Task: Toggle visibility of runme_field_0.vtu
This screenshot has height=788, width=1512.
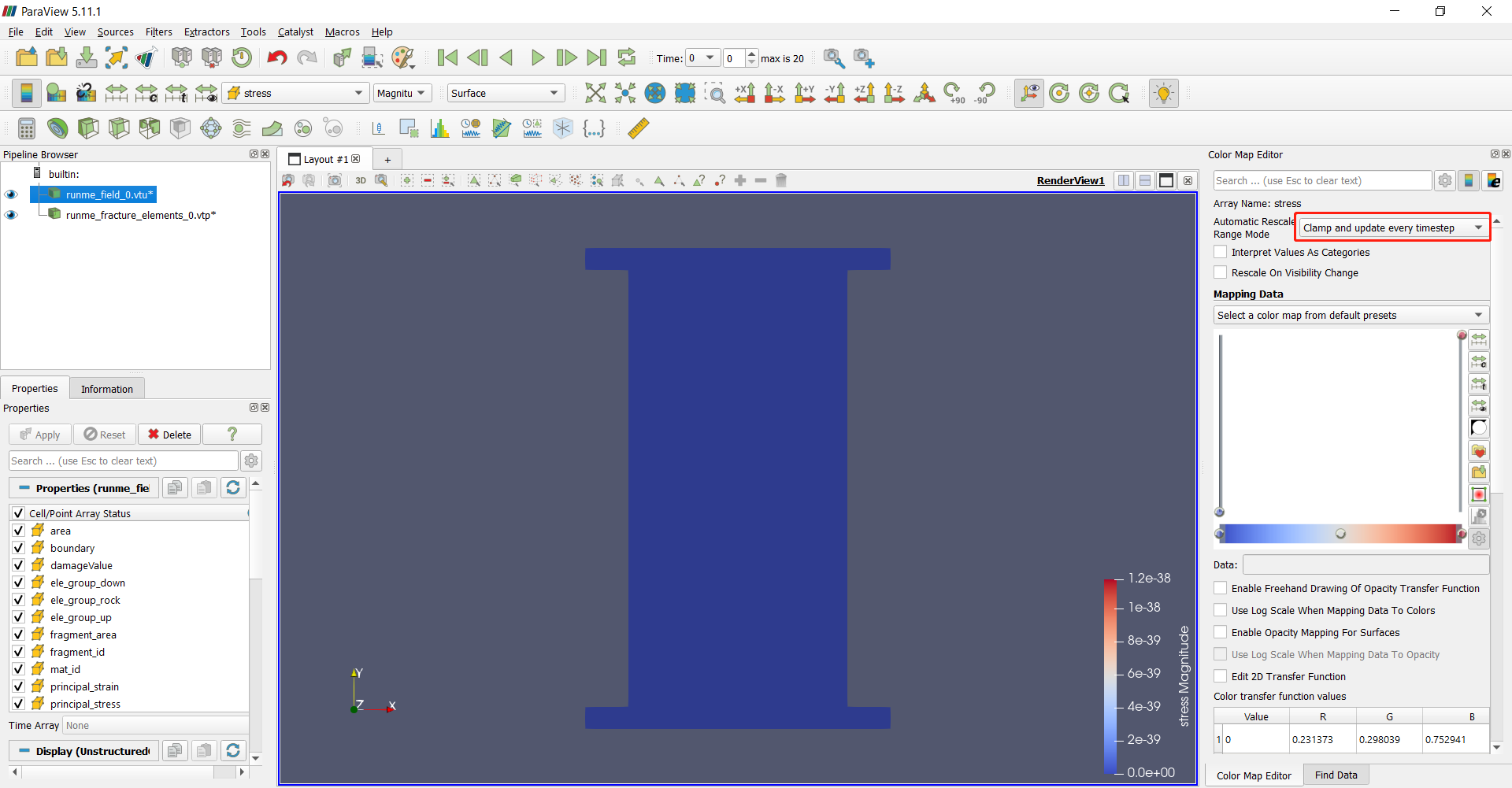Action: click(11, 194)
